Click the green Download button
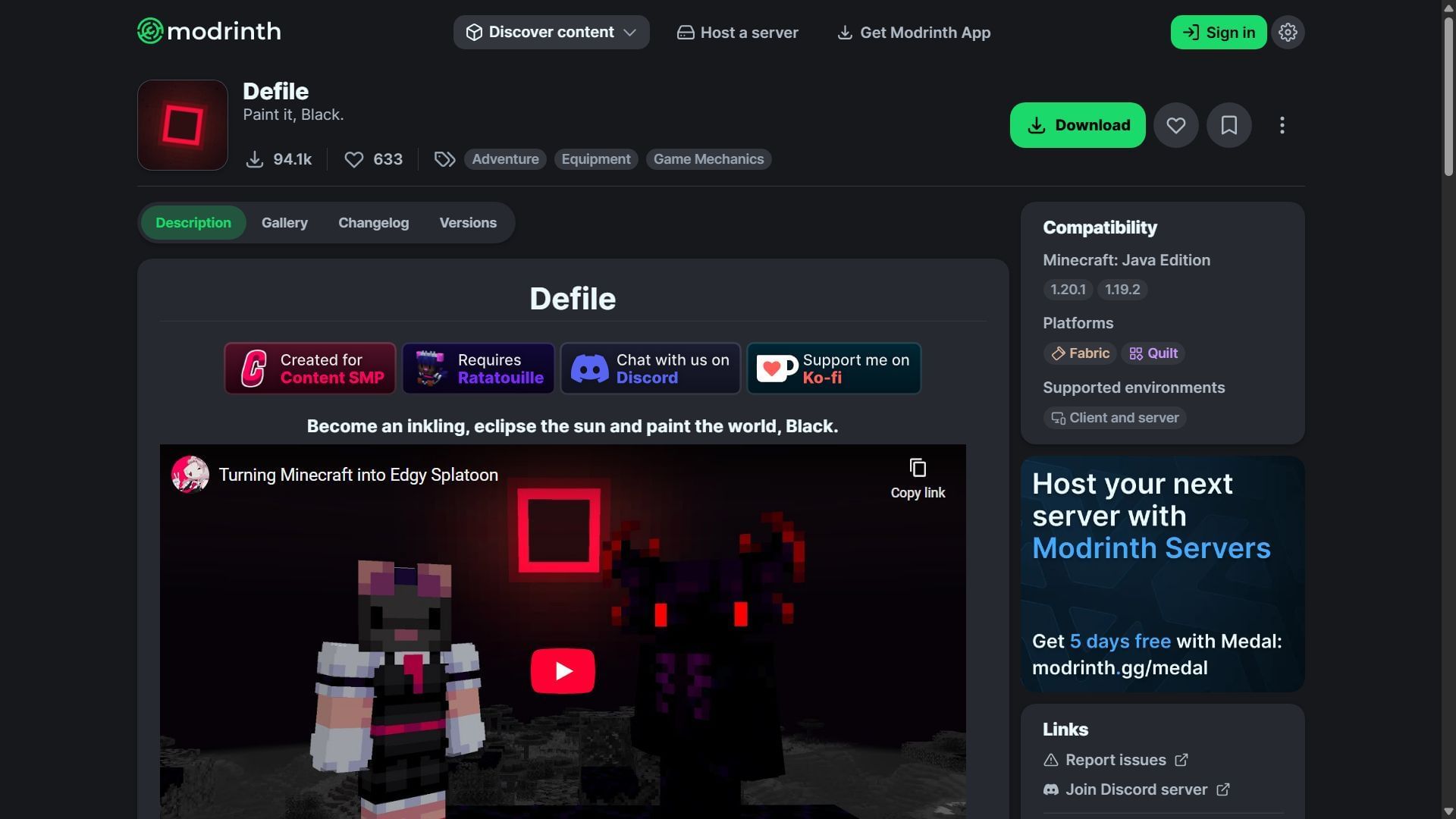The height and width of the screenshot is (819, 1456). (x=1078, y=125)
